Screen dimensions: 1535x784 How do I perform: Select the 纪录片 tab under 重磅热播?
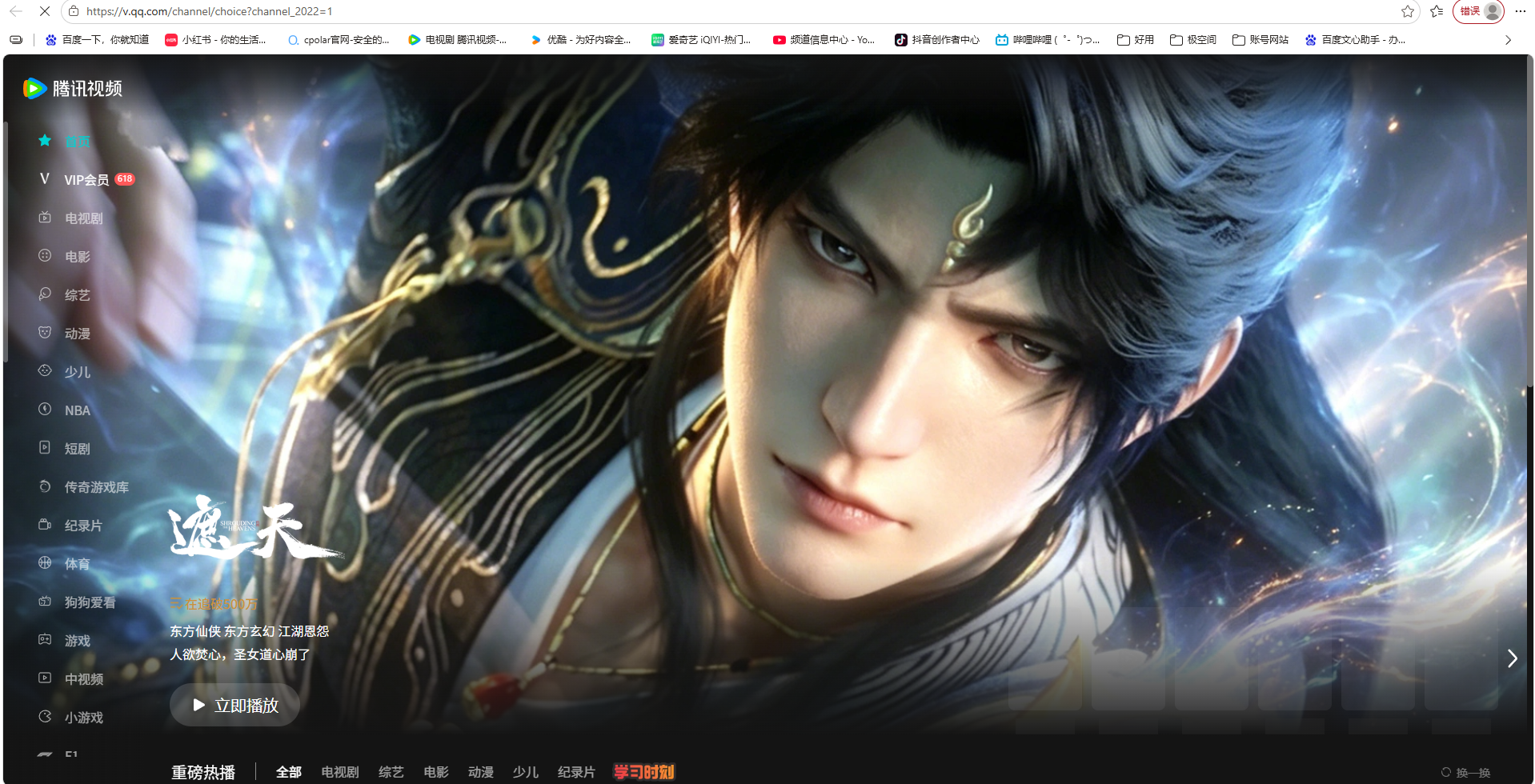click(x=577, y=772)
